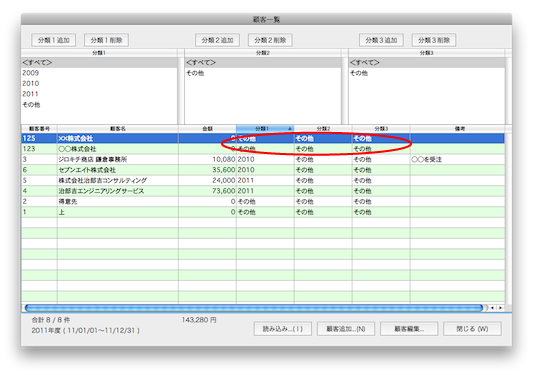The width and height of the screenshot is (533, 375).
Task: Select the ○○株式会社 customer row
Action: pos(263,149)
